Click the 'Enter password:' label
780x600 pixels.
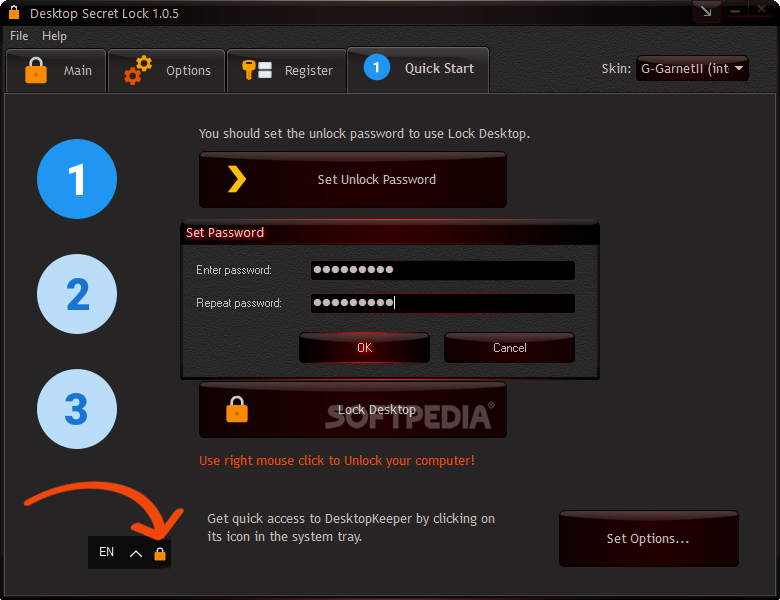[x=234, y=270]
